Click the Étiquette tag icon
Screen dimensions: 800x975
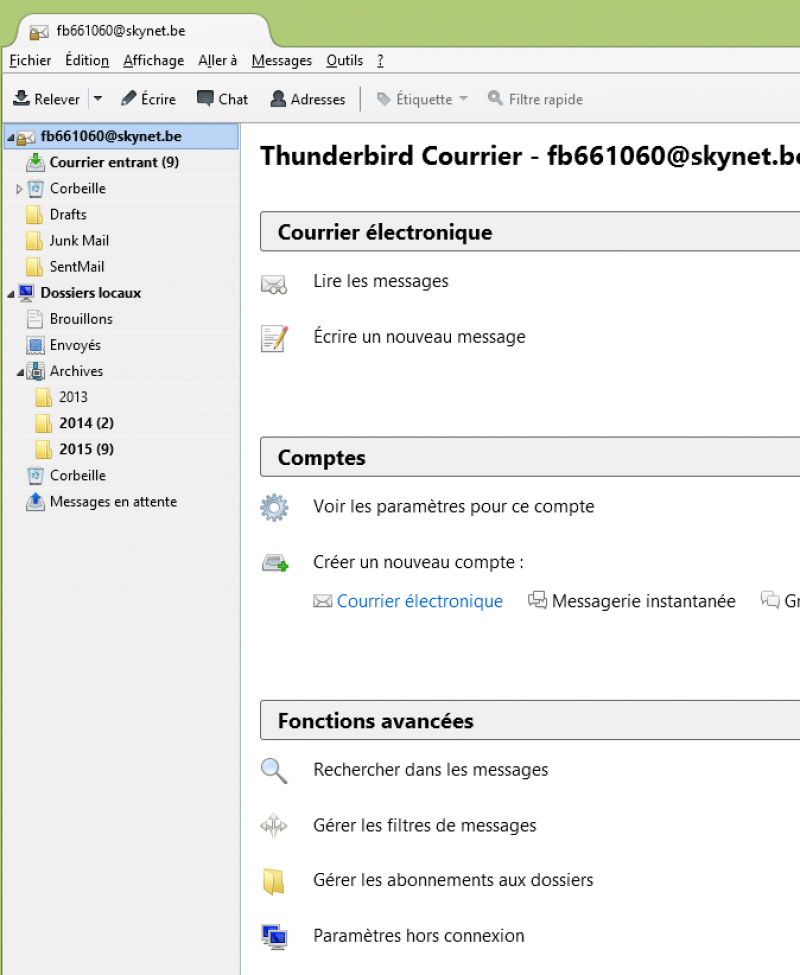384,99
